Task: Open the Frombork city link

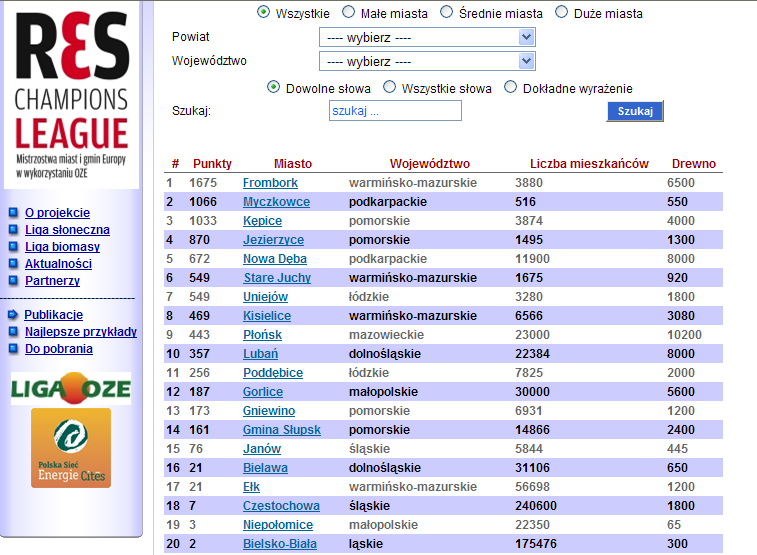Action: (x=270, y=183)
